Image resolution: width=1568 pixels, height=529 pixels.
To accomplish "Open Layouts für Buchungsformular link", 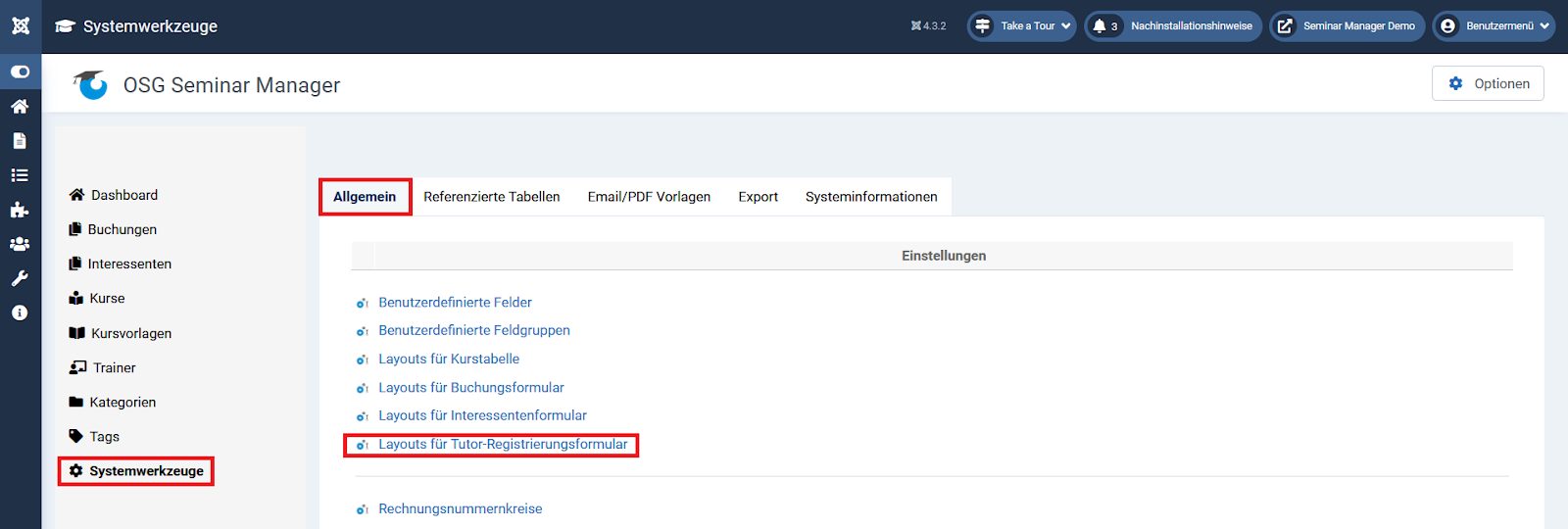I will 471,387.
